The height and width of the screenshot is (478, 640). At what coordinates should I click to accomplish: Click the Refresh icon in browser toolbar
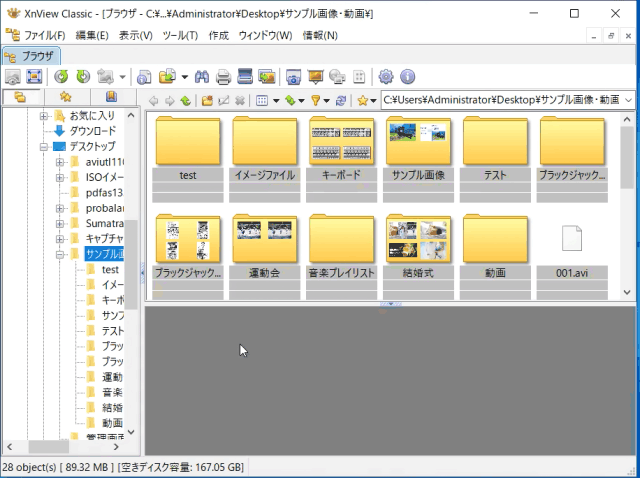tap(341, 100)
